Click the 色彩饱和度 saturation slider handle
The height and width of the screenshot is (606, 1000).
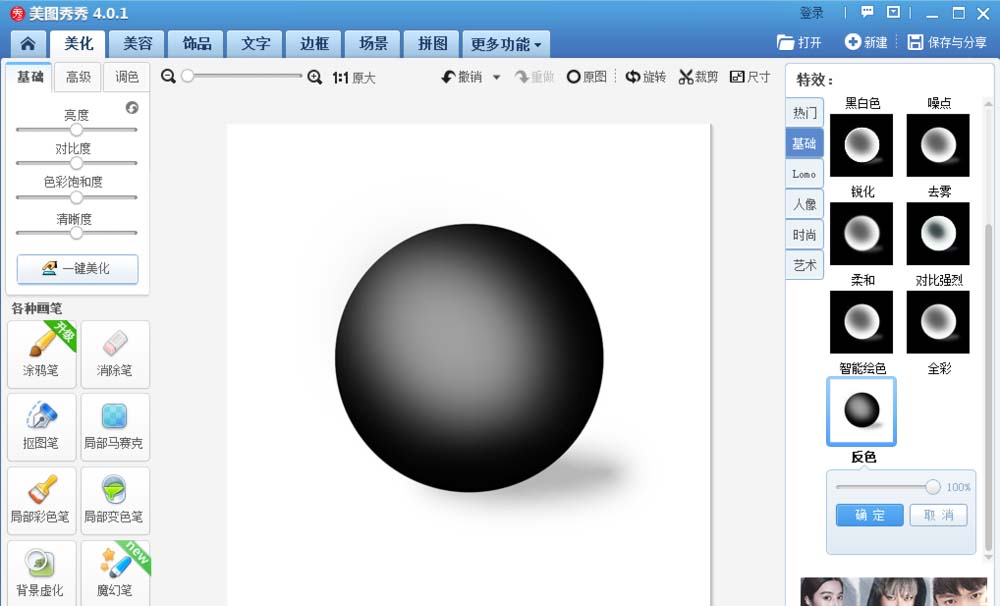77,197
